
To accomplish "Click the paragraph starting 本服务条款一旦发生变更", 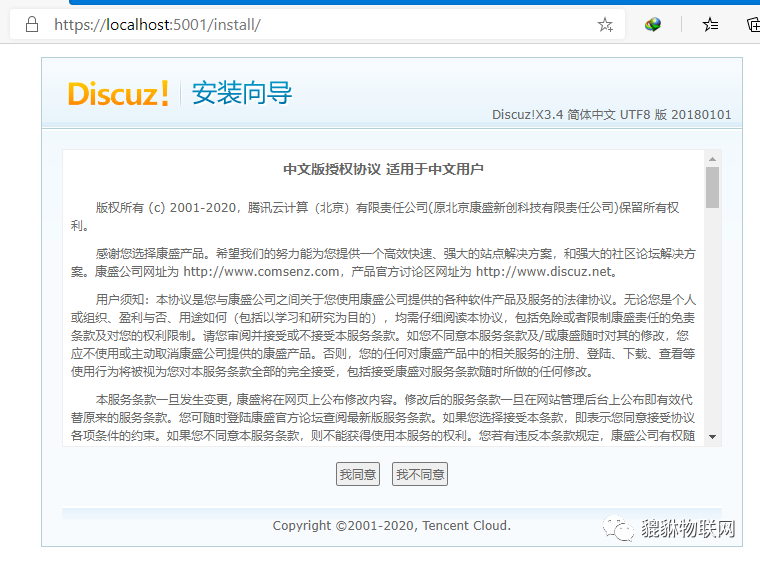I will pyautogui.click(x=383, y=418).
